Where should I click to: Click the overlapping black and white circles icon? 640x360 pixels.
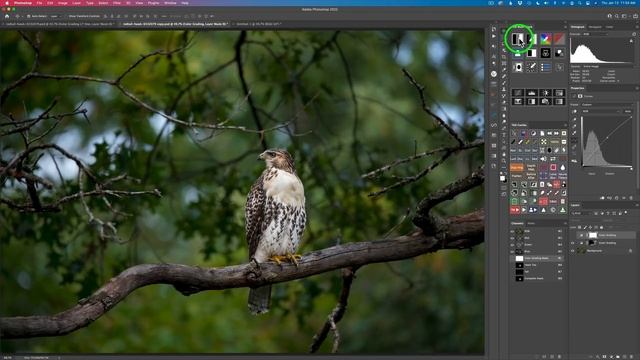pyautogui.click(x=559, y=53)
